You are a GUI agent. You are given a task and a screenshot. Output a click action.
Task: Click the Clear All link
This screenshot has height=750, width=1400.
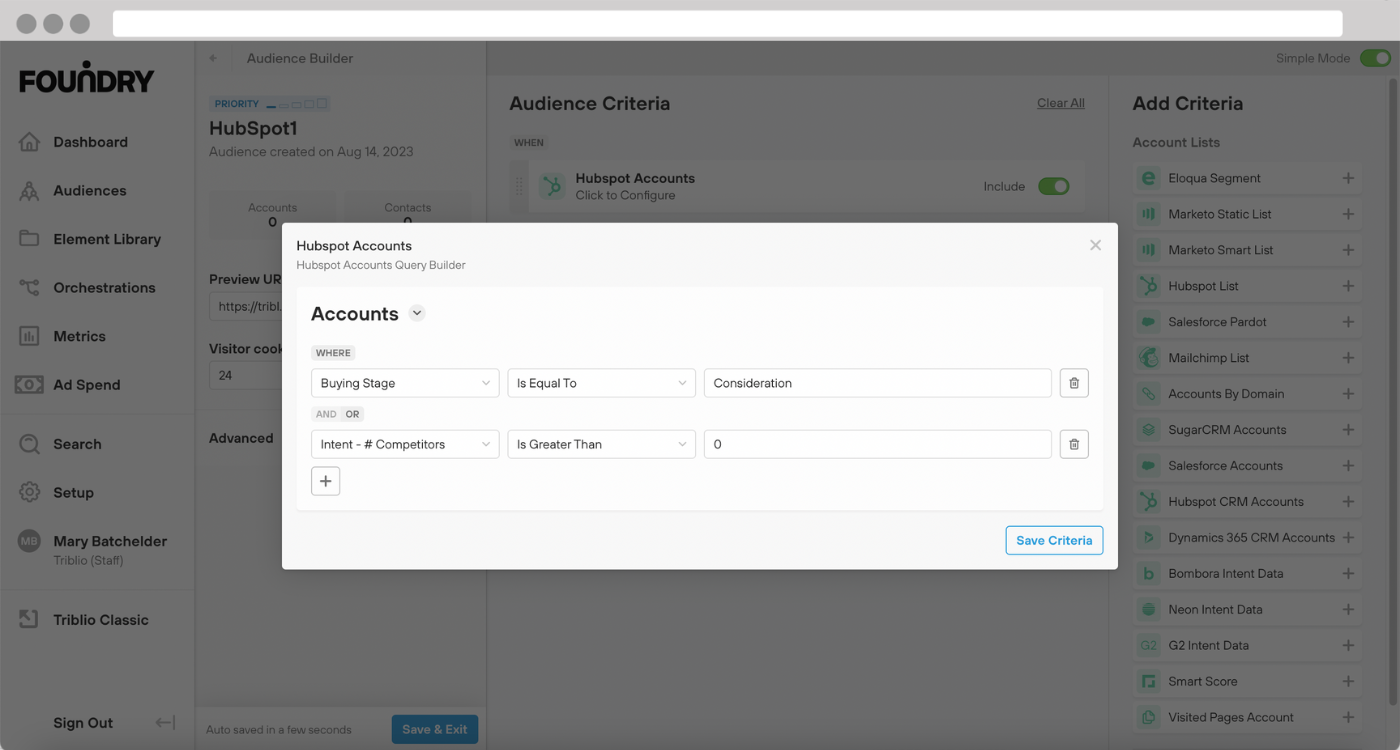[1060, 103]
